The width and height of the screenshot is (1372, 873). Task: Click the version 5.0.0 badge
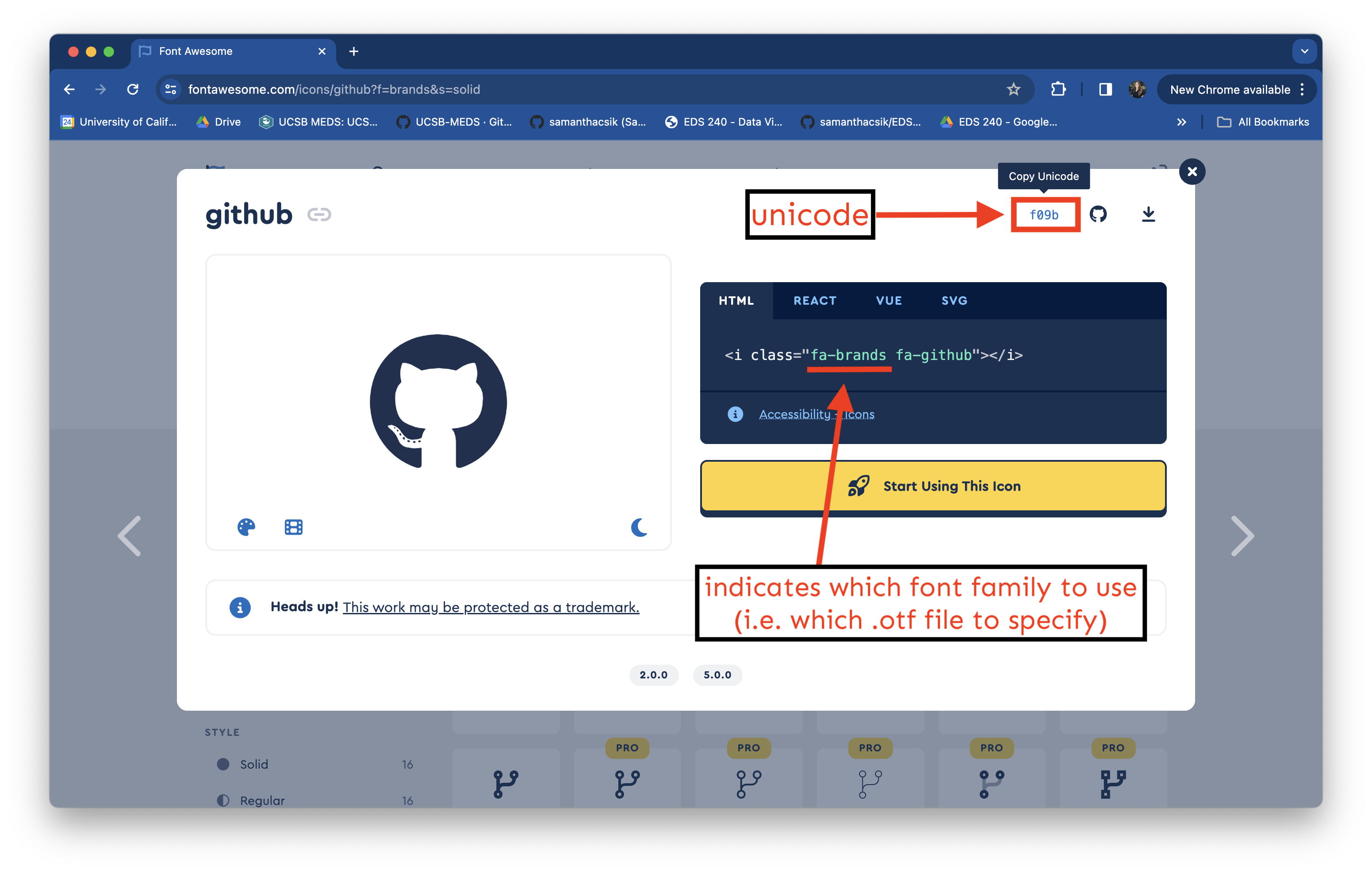tap(717, 675)
